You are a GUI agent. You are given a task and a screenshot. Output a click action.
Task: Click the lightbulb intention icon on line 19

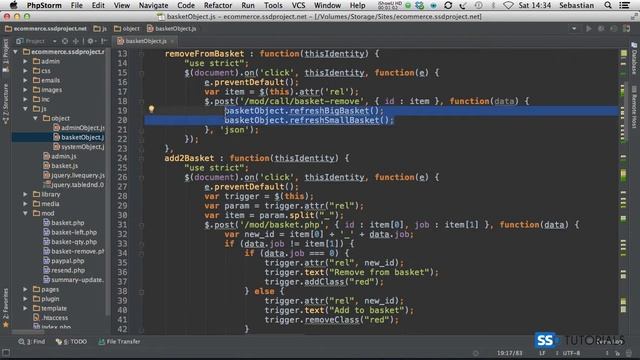click(x=151, y=109)
